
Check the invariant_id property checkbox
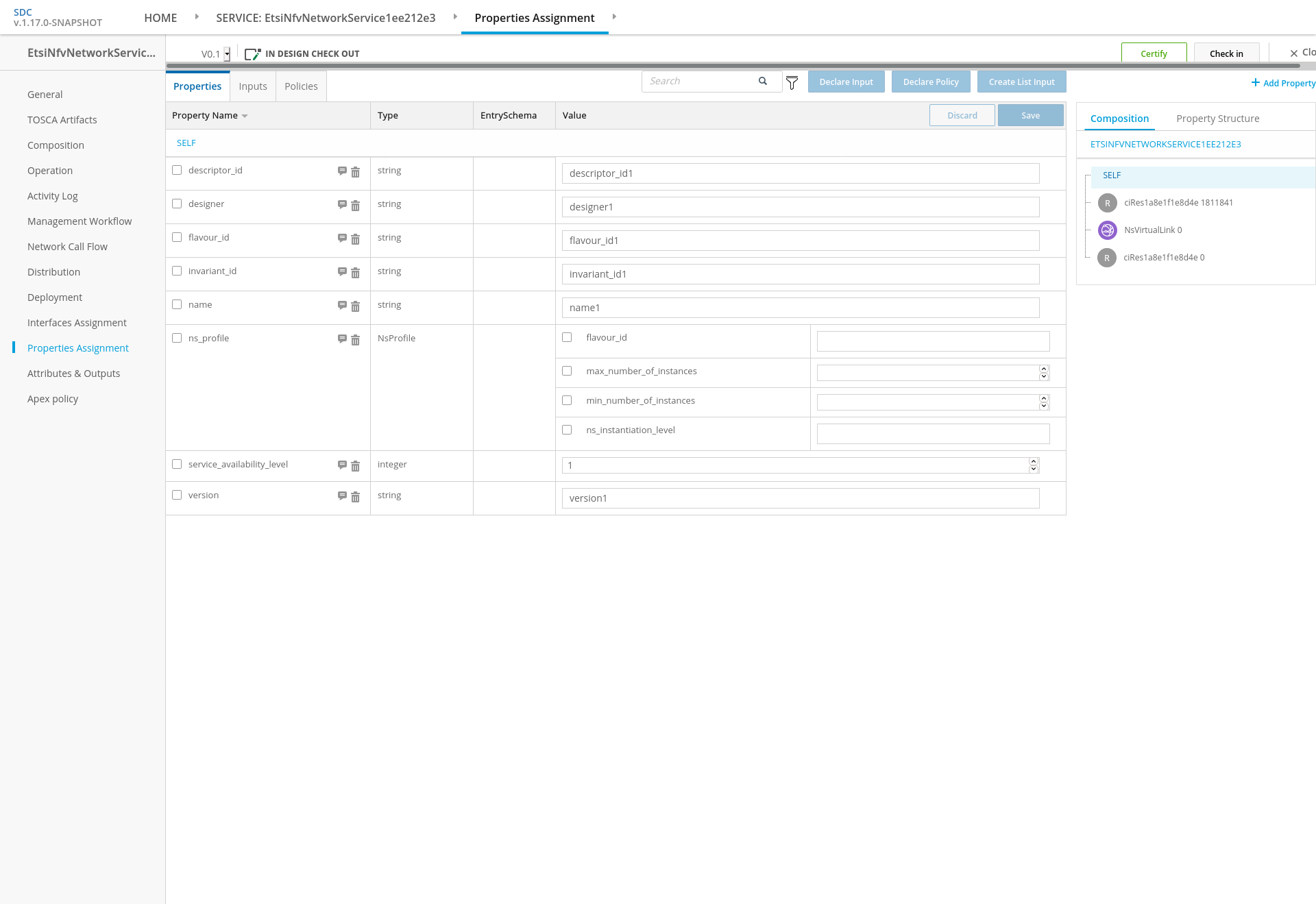(177, 271)
